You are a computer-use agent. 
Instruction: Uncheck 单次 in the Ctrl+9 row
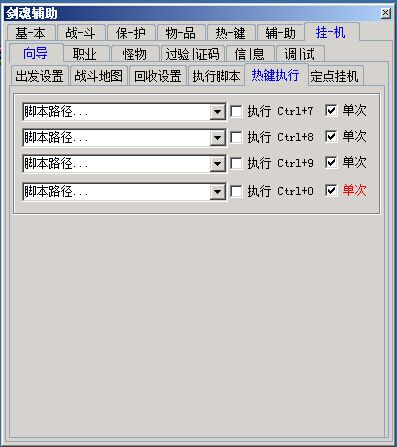pyautogui.click(x=331, y=162)
